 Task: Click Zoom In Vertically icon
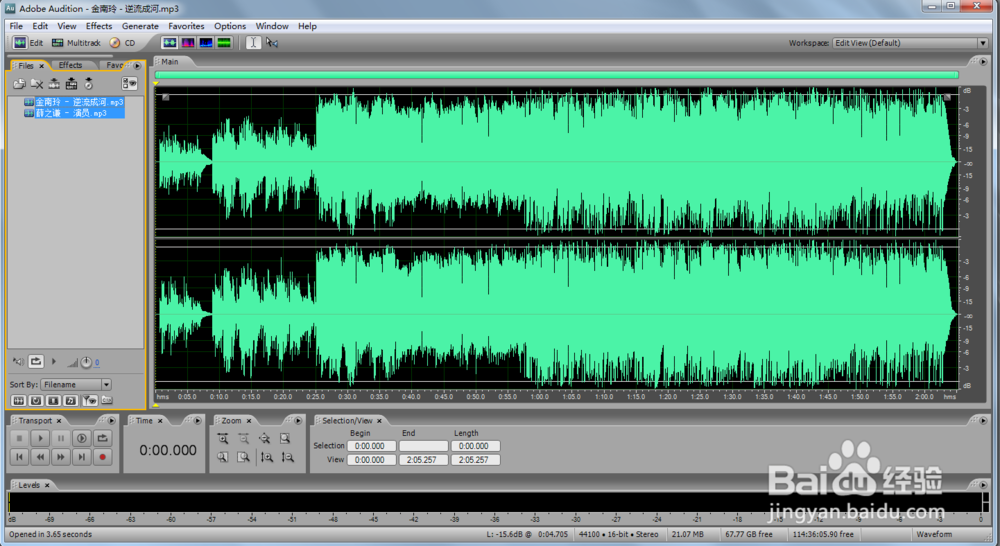(x=267, y=457)
